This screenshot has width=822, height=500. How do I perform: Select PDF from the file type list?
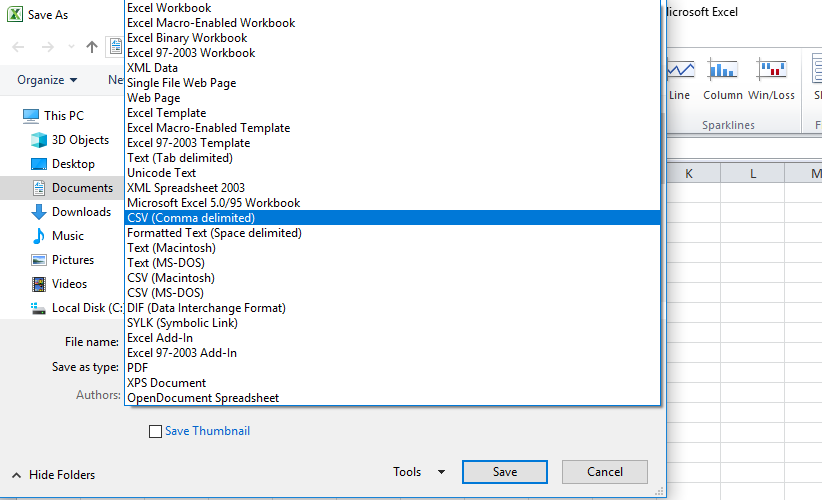point(138,368)
